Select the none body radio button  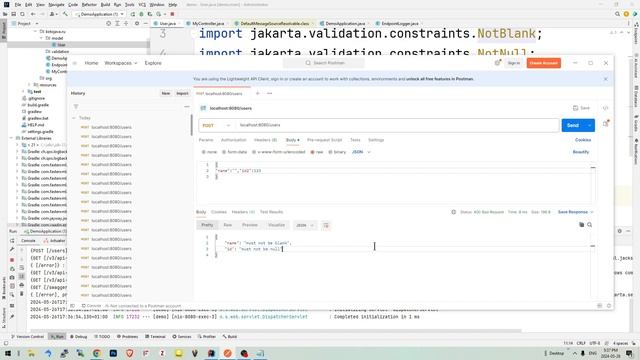[204, 152]
